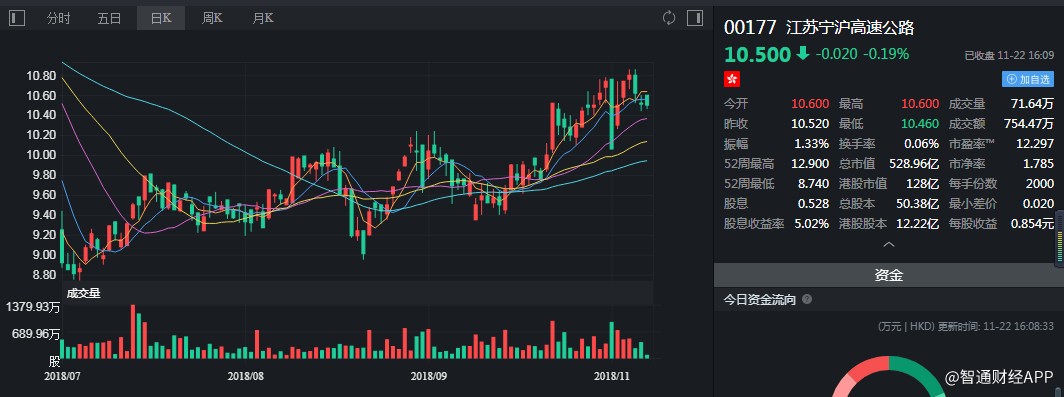This screenshot has height=397, width=1064.
Task: Click the 52周最低 value 8.740
Action: [x=813, y=183]
